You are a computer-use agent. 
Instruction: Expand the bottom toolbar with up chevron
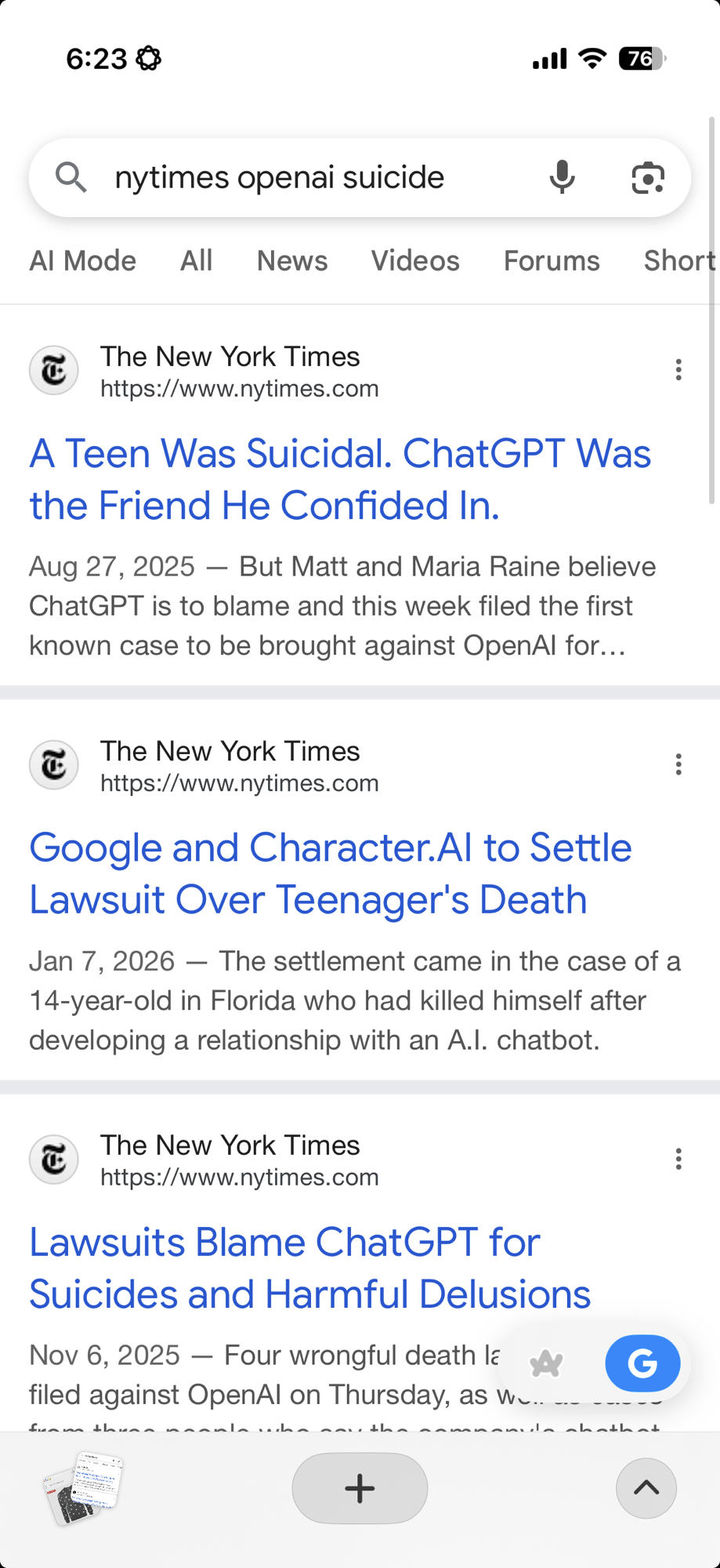pos(646,1488)
